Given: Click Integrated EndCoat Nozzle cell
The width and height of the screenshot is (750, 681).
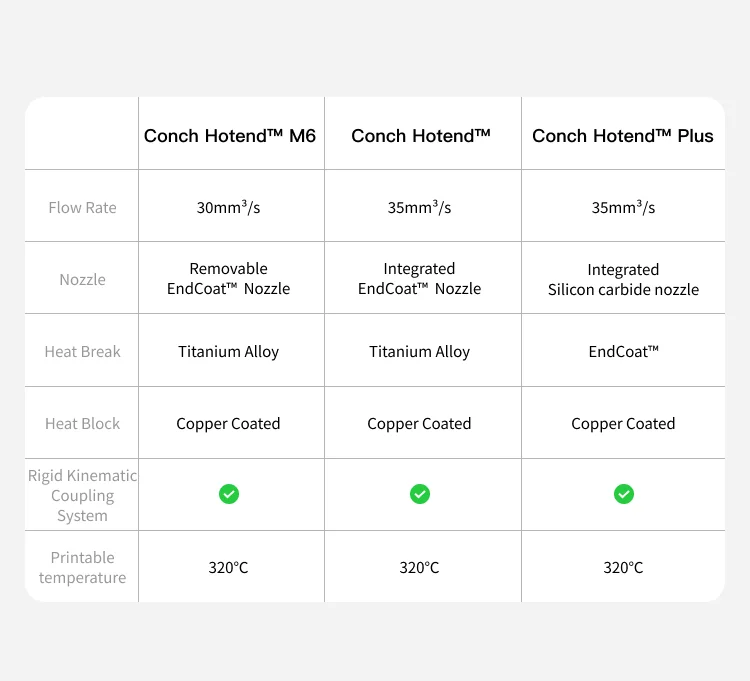Looking at the screenshot, I should tap(420, 279).
